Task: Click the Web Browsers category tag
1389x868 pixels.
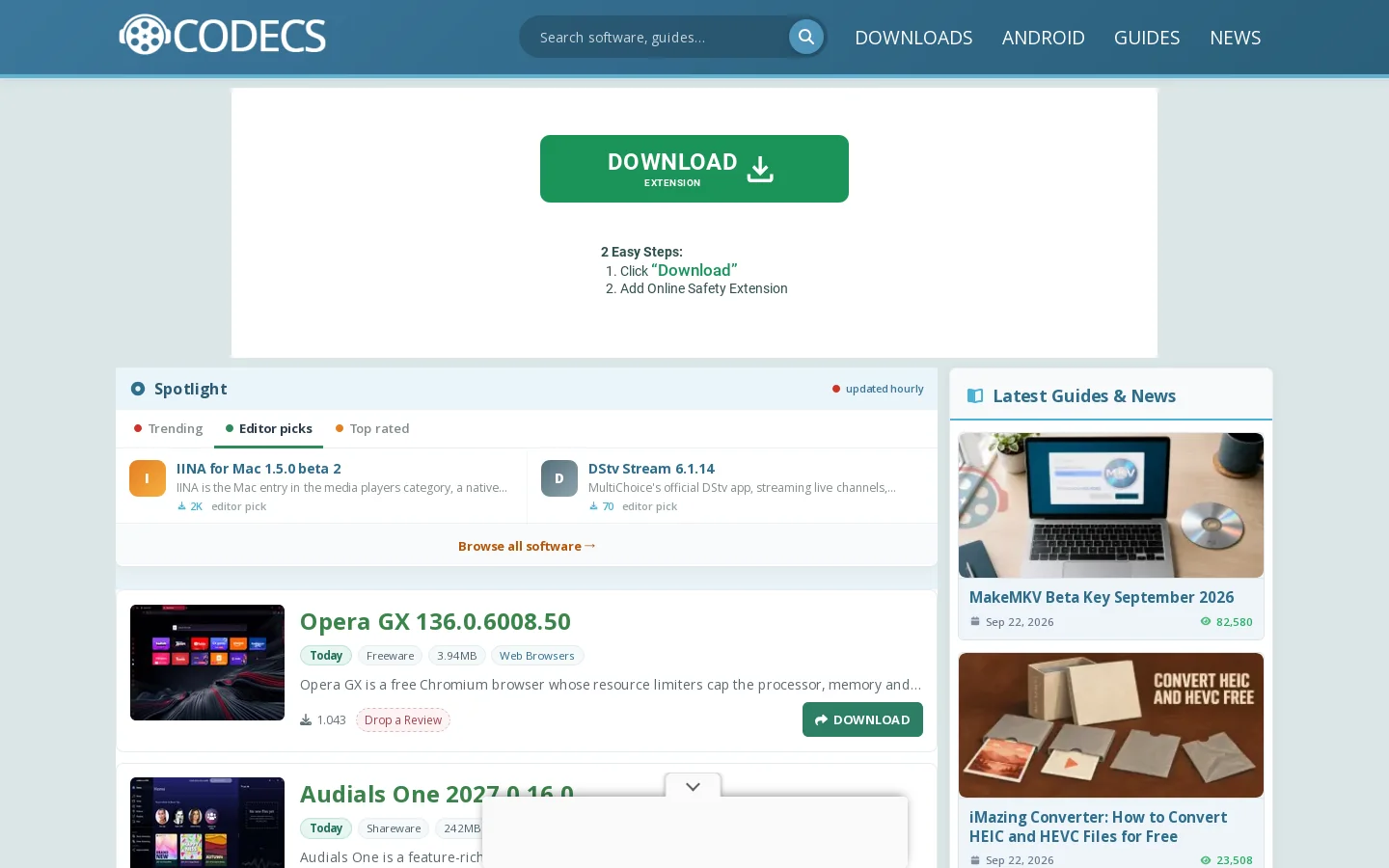Action: (537, 656)
